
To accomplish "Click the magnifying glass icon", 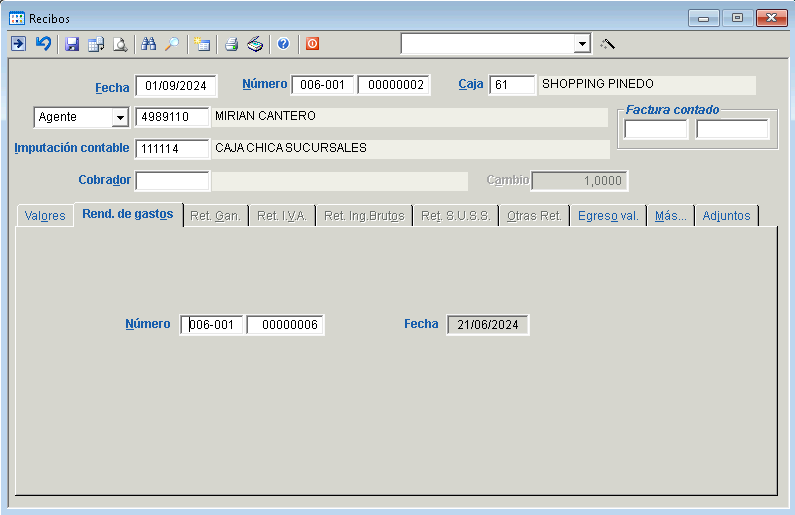I will 172,44.
